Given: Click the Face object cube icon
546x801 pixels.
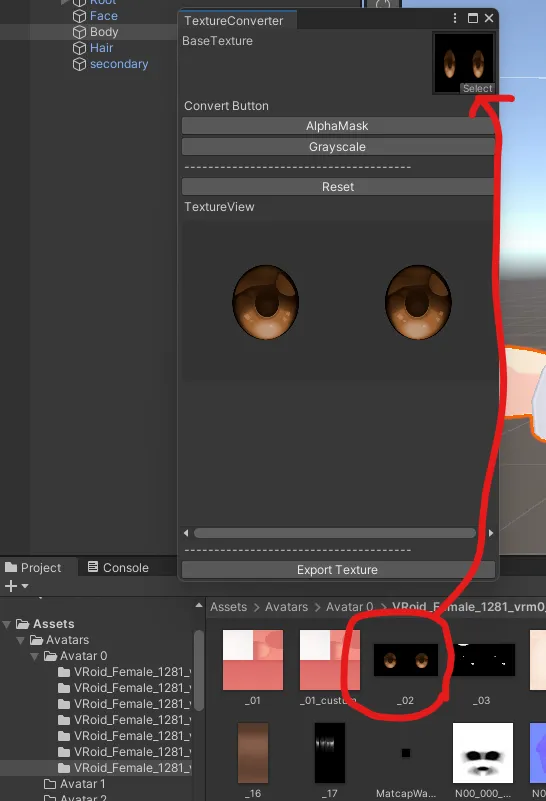Looking at the screenshot, I should pos(79,16).
